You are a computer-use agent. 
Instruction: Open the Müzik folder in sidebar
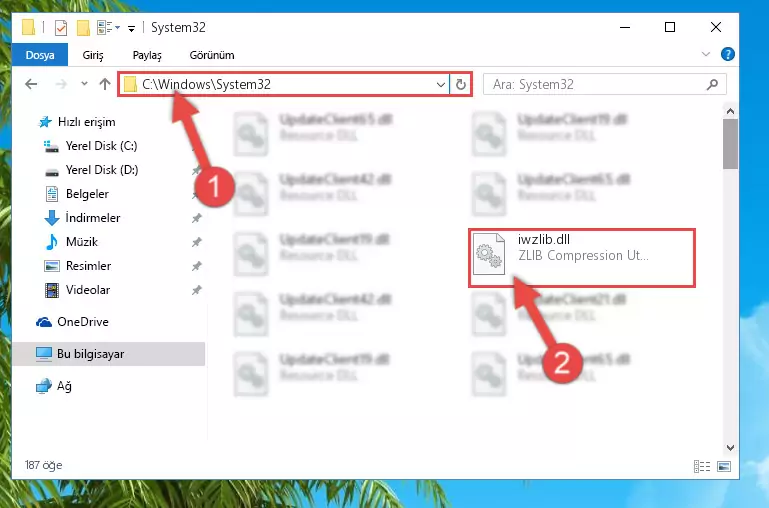point(81,242)
